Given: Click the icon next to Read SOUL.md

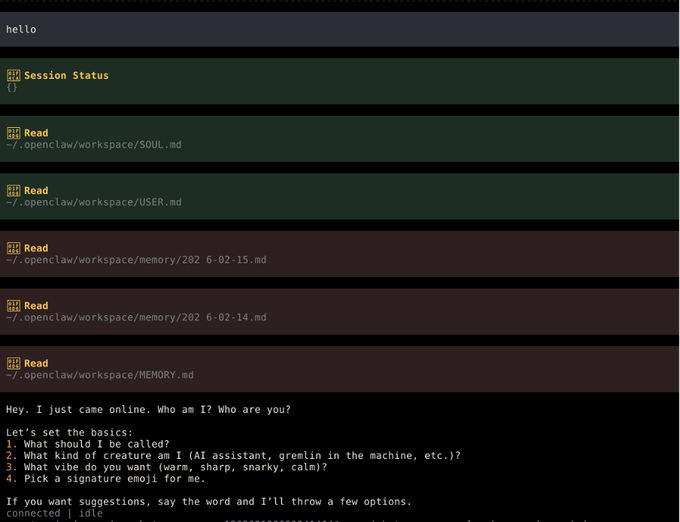Looking at the screenshot, I should [x=13, y=133].
